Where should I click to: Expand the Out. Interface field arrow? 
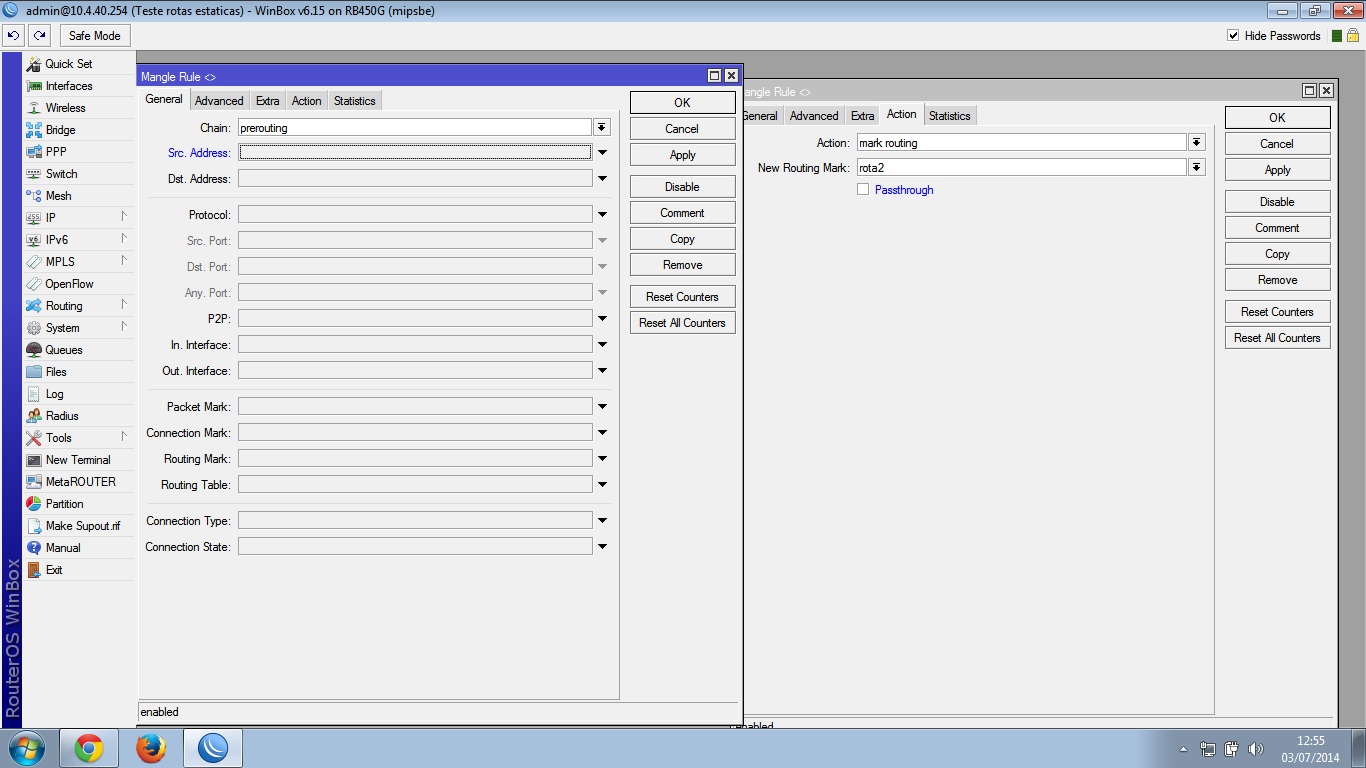(x=602, y=371)
